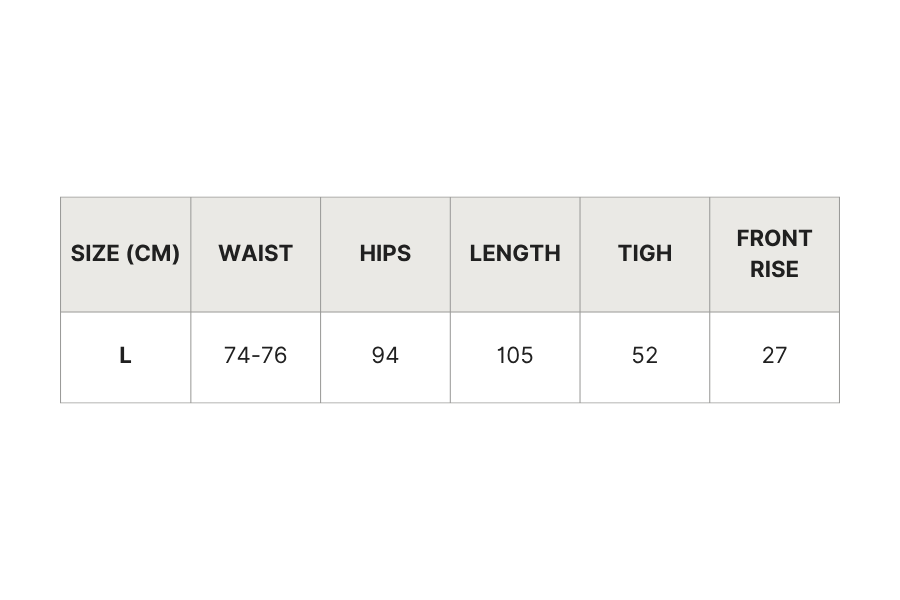Viewport: 900px width, 600px height.
Task: Click the word RISE in the header
Action: point(774,269)
